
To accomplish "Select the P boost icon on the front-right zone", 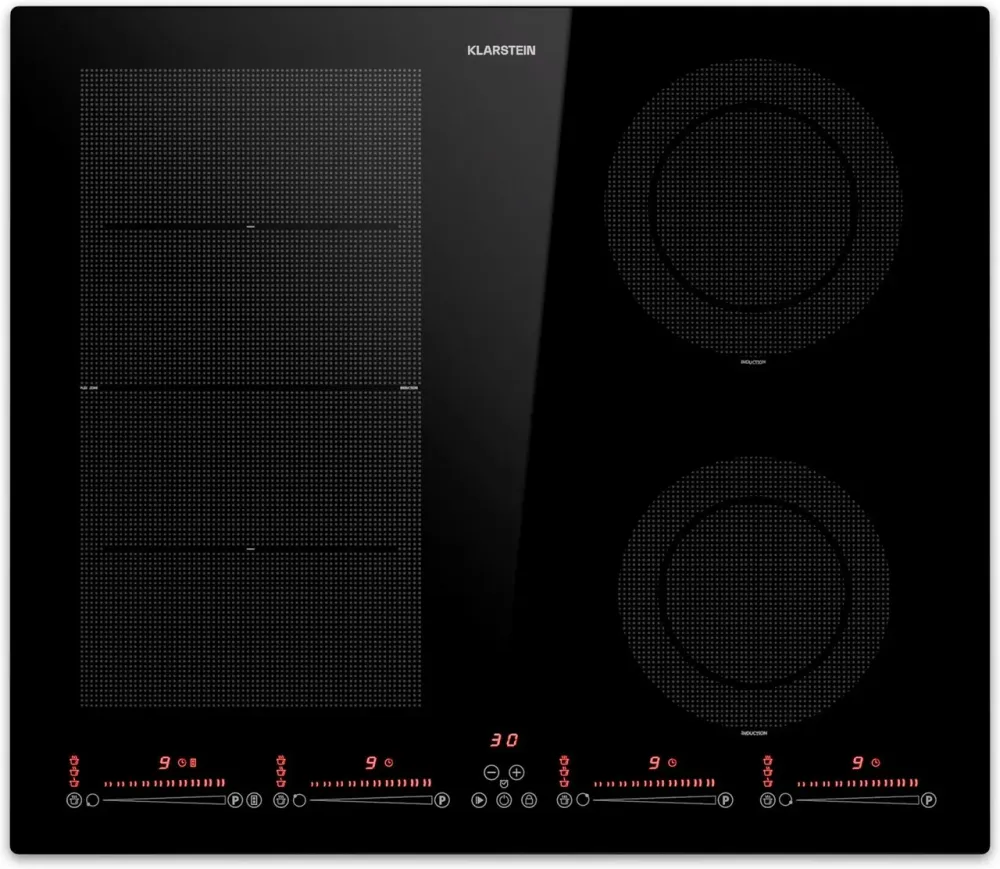I will click(930, 800).
